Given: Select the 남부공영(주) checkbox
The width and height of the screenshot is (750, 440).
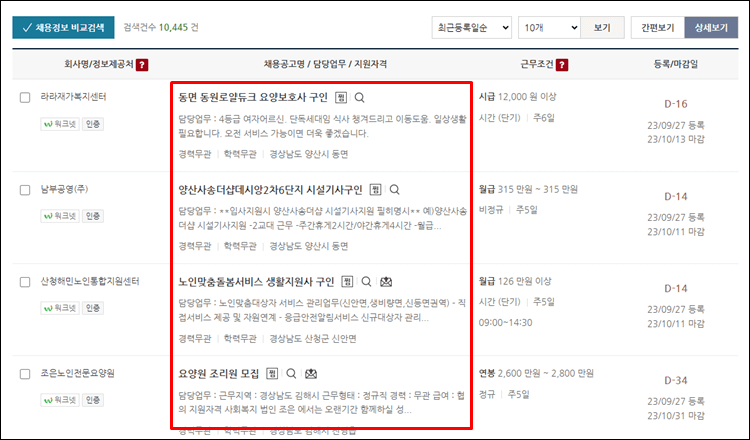Looking at the screenshot, I should (x=26, y=189).
